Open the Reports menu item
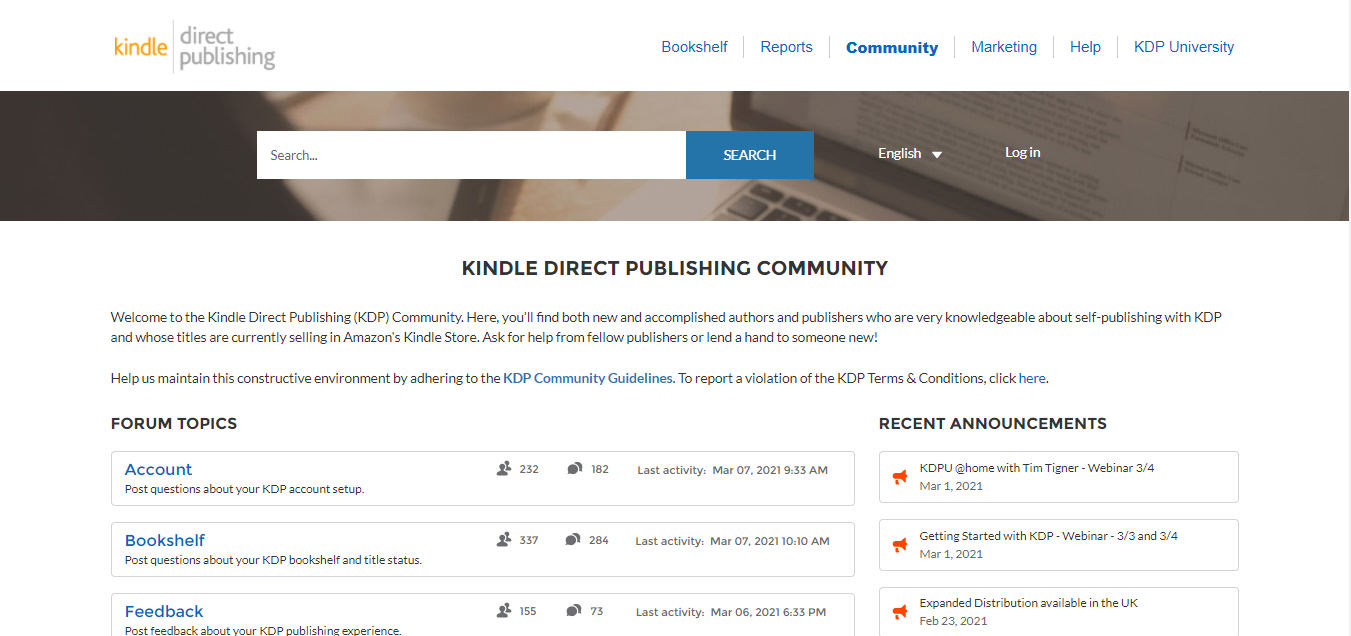 [x=786, y=47]
